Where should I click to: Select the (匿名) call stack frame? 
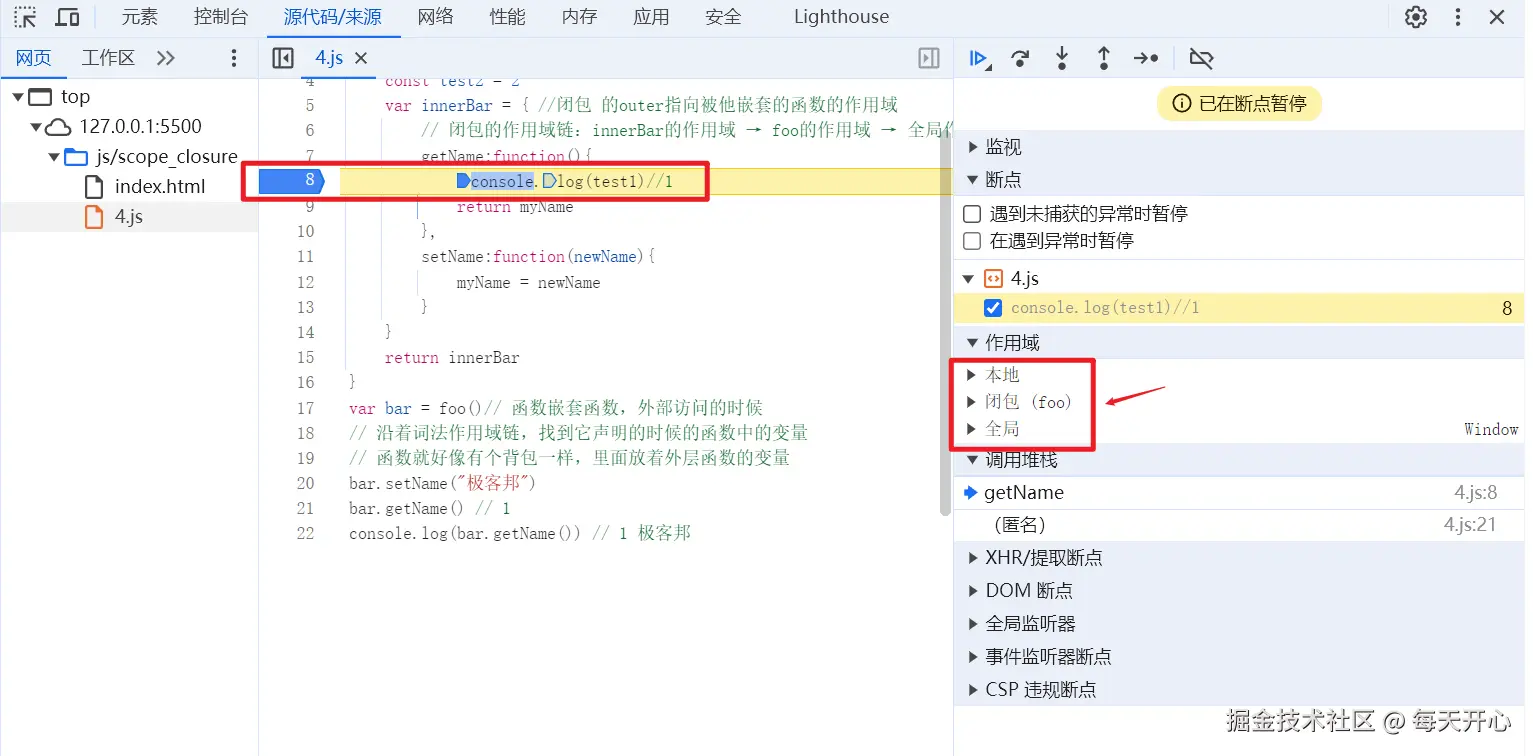(x=1239, y=525)
